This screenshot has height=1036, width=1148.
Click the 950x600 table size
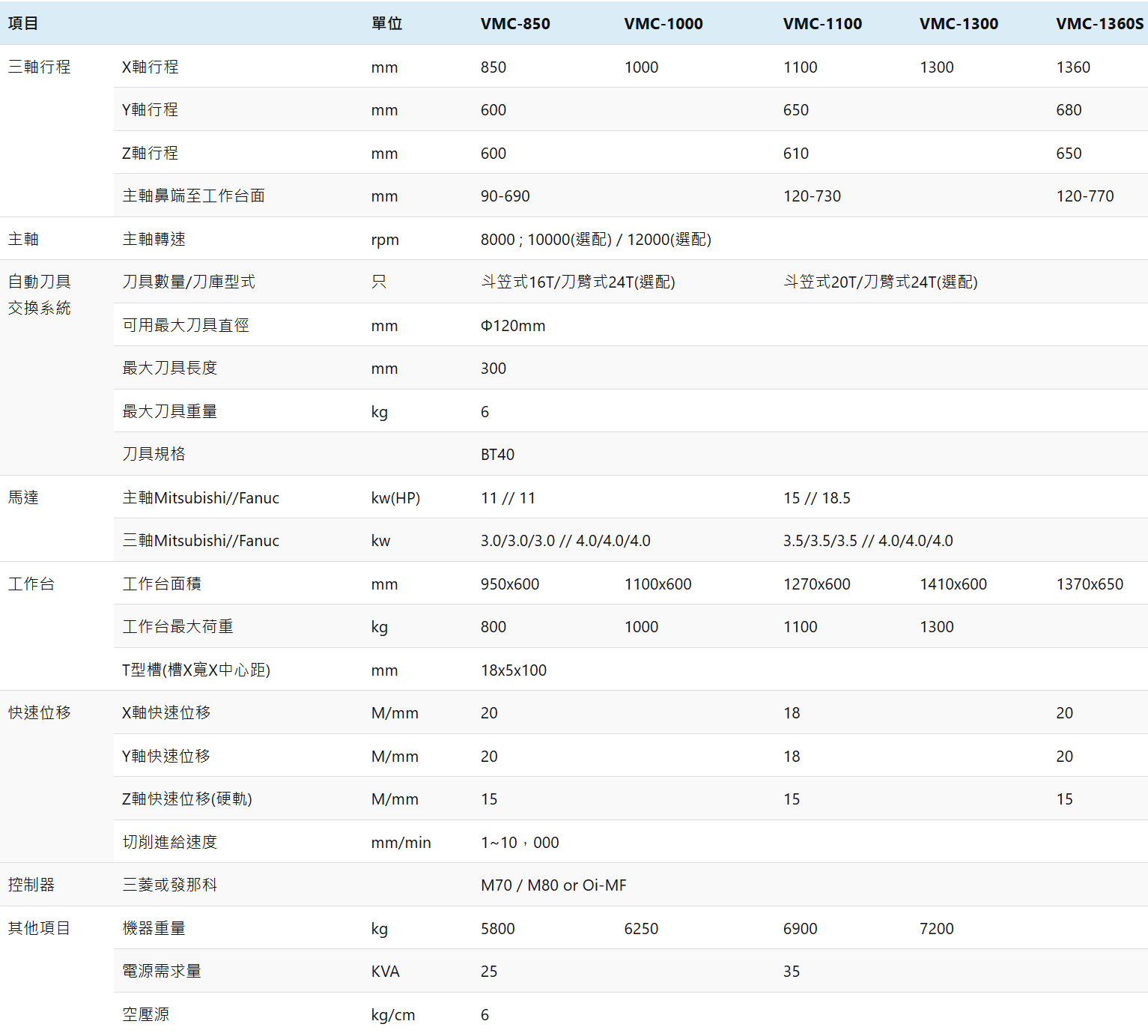pyautogui.click(x=510, y=584)
